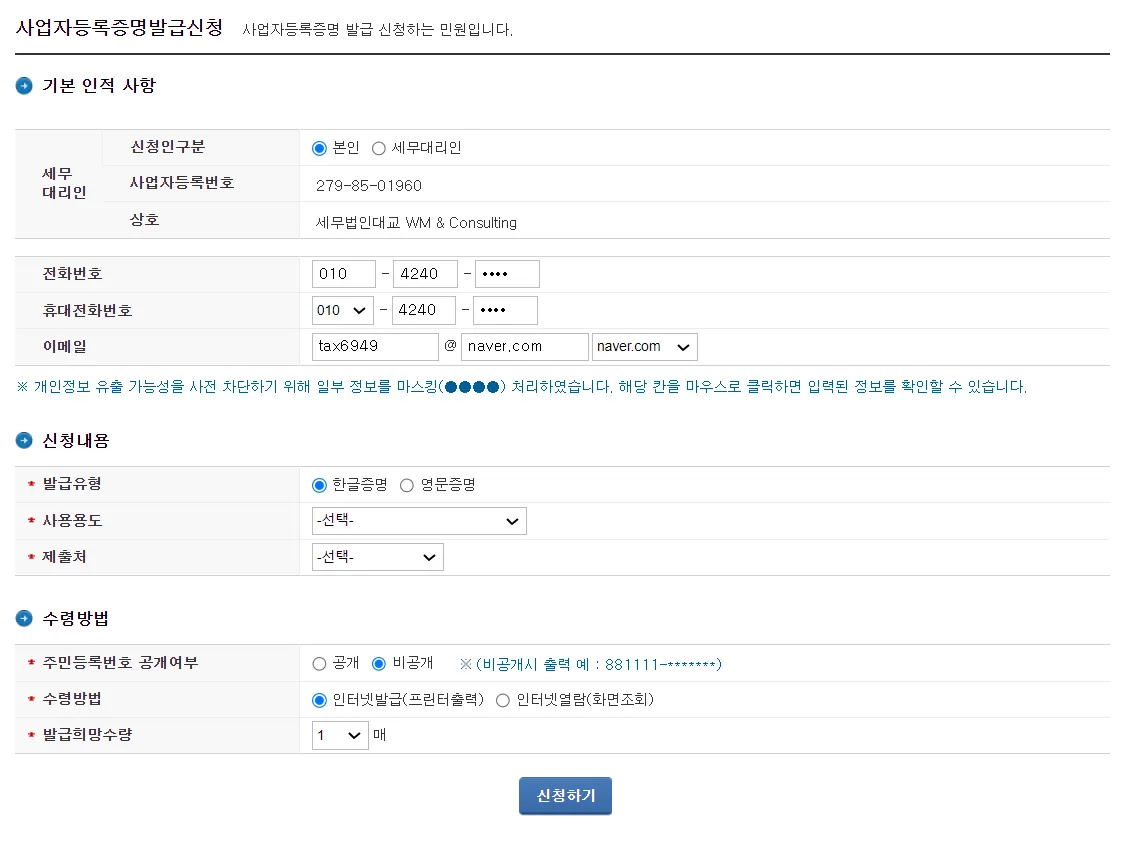
Task: Click the email ID field tax6949
Action: (x=375, y=347)
